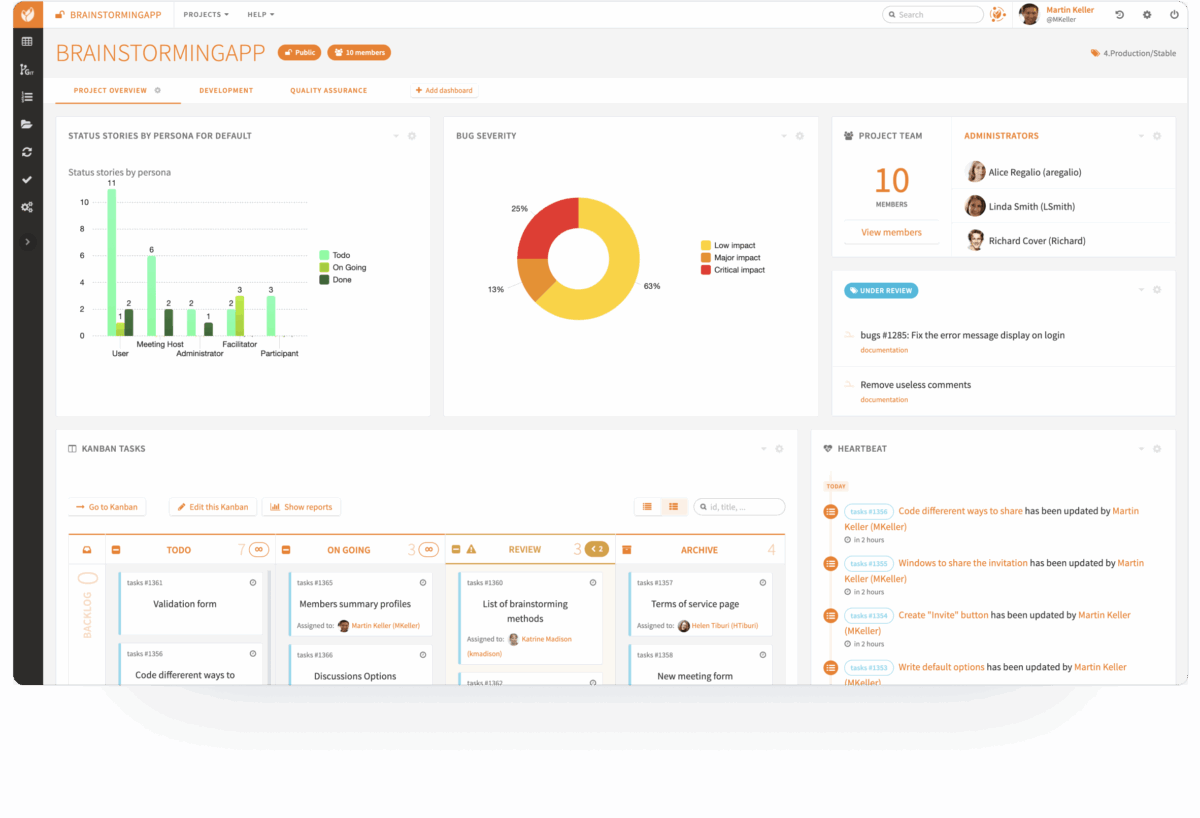Collapse the Bug Severity widget with its chevron

(783, 135)
